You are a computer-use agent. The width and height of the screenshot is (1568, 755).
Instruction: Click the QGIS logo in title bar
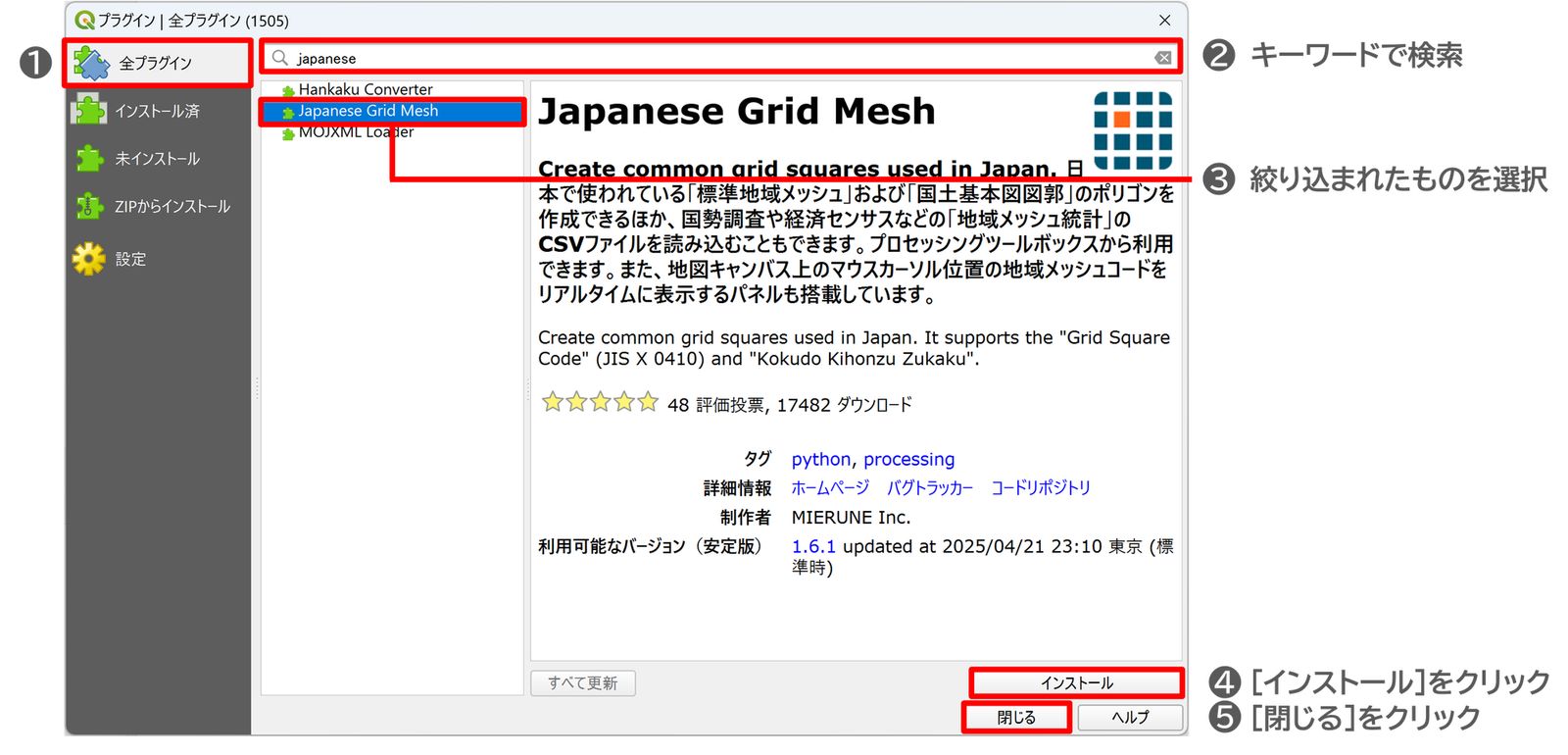pyautogui.click(x=84, y=20)
